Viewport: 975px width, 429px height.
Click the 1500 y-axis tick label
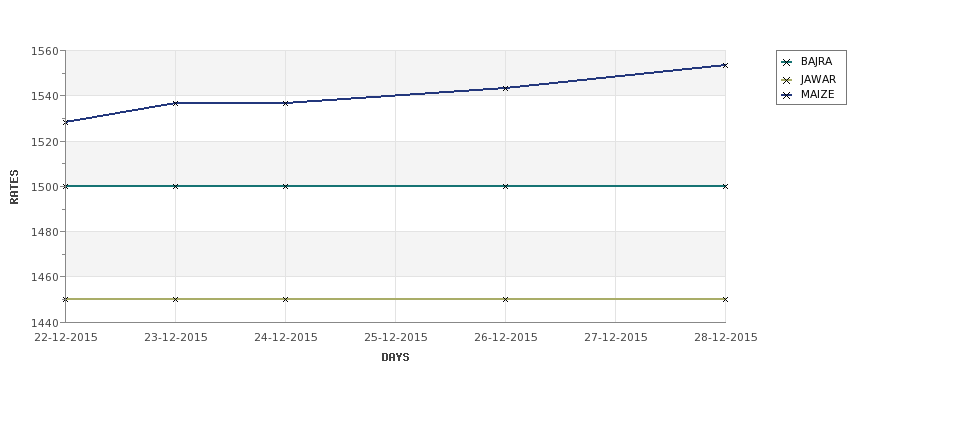pyautogui.click(x=45, y=187)
